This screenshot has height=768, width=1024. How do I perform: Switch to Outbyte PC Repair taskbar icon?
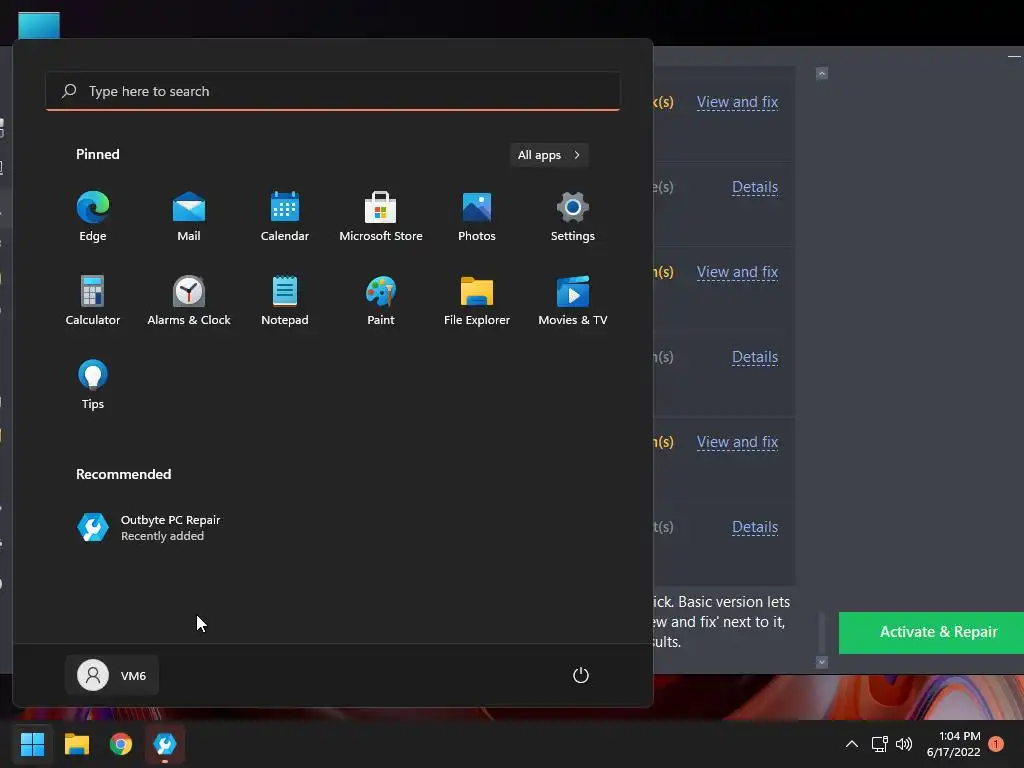pos(165,744)
